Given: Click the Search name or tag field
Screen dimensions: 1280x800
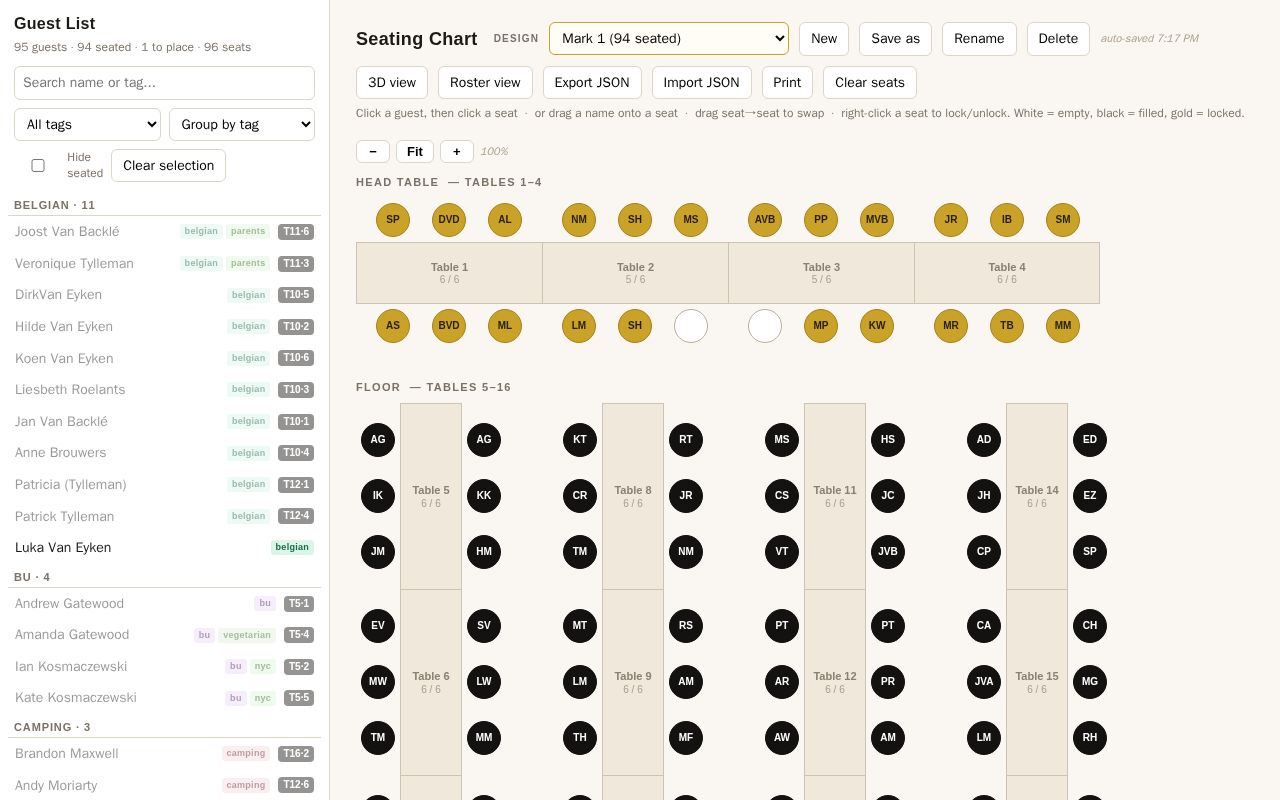Looking at the screenshot, I should click(164, 83).
